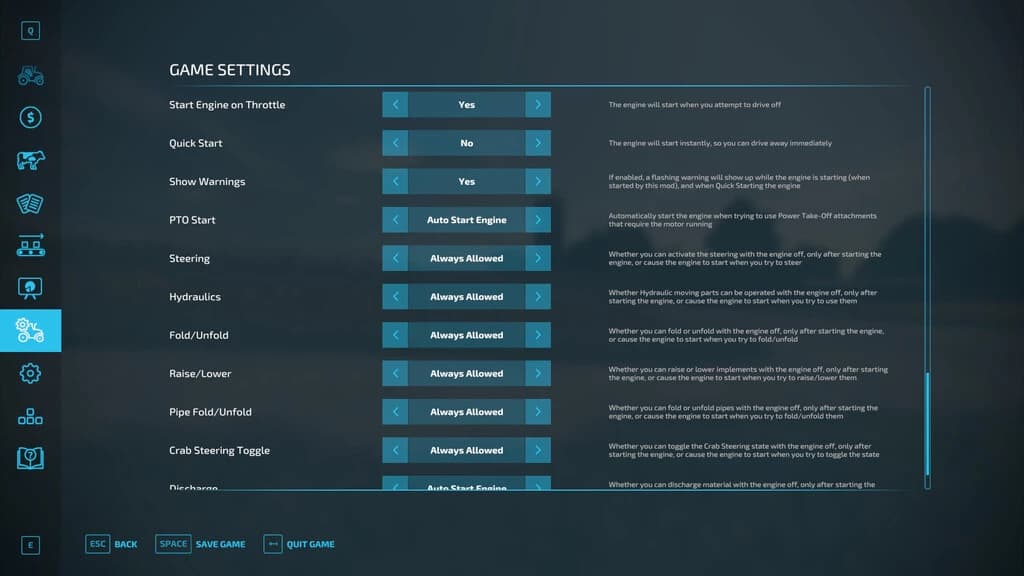Image resolution: width=1024 pixels, height=576 pixels.
Task: Click the Fold/Unfold setting label
Action: coord(199,335)
